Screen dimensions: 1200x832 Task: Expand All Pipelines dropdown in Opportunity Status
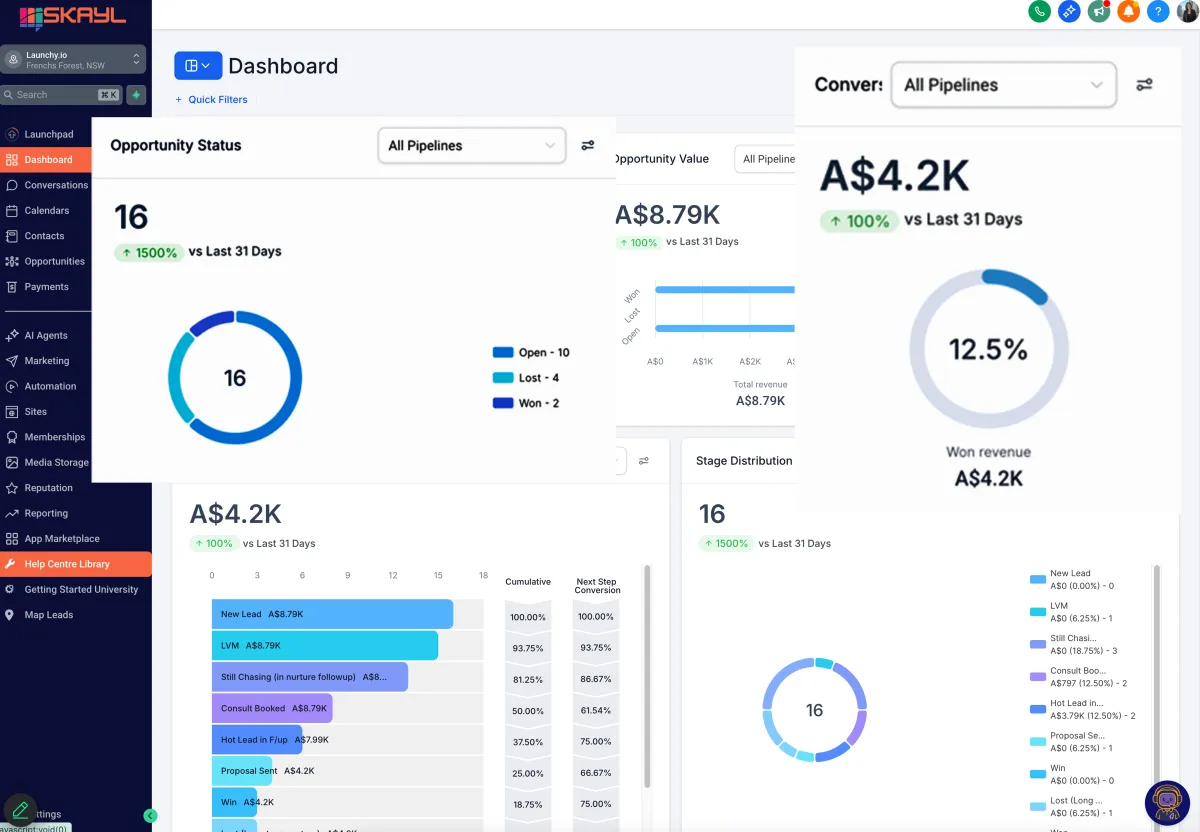tap(471, 146)
